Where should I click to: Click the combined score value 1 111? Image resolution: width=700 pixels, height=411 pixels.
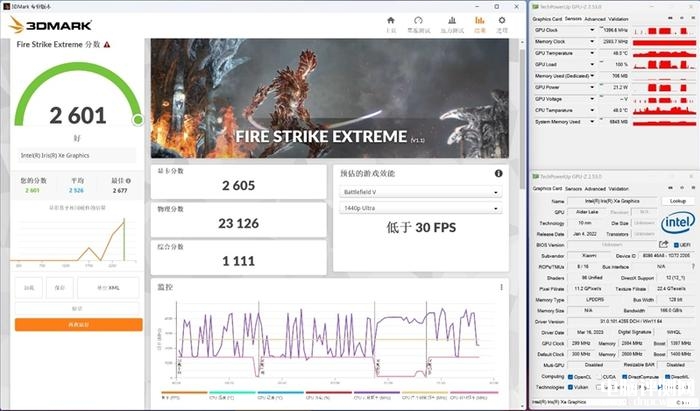pyautogui.click(x=238, y=261)
